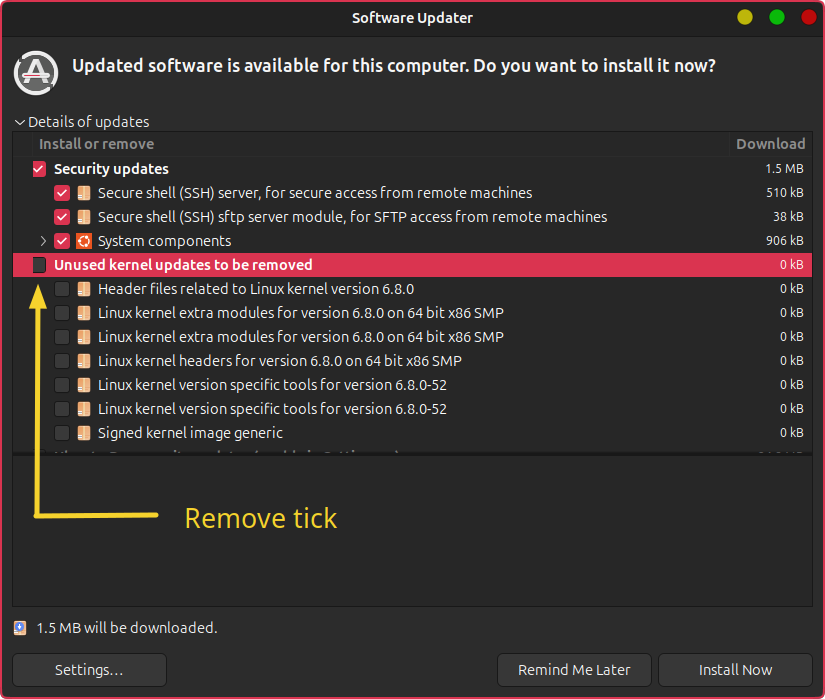The width and height of the screenshot is (825, 699).
Task: Click the first Linux kernel extra modules package icon
Action: tap(83, 312)
